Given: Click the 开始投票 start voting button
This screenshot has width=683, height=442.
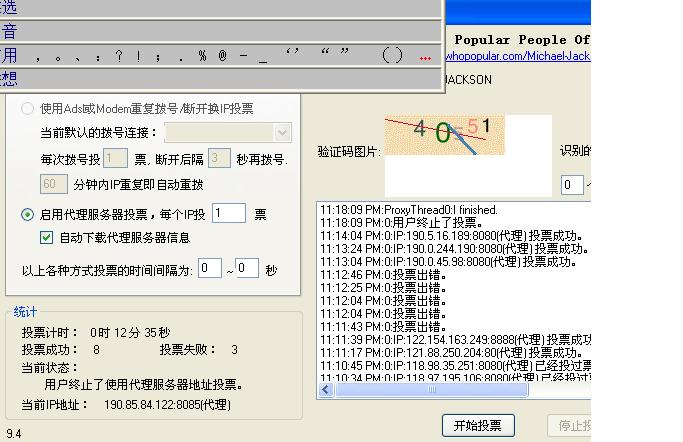Looking at the screenshot, I should 477,425.
